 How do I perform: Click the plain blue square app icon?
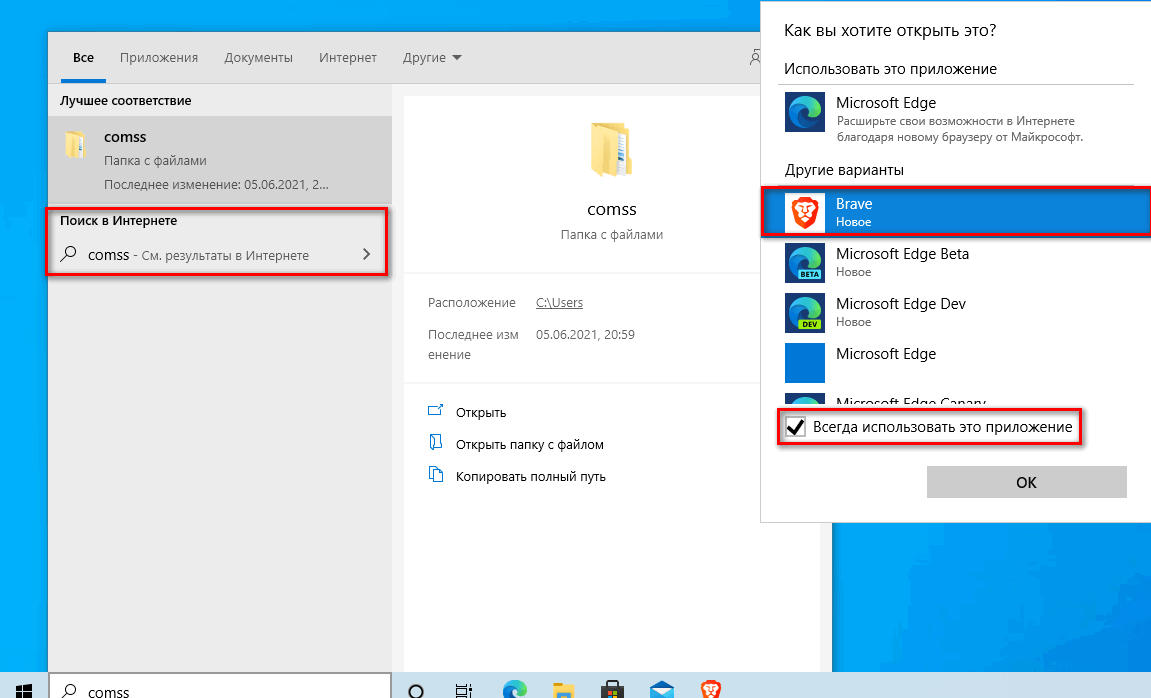[805, 363]
